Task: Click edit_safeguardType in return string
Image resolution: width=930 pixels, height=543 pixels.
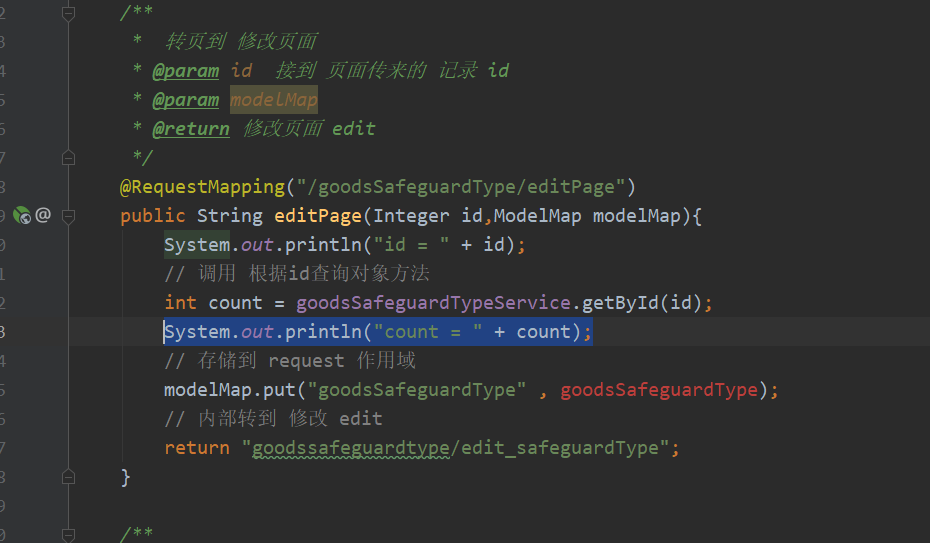Action: 560,448
